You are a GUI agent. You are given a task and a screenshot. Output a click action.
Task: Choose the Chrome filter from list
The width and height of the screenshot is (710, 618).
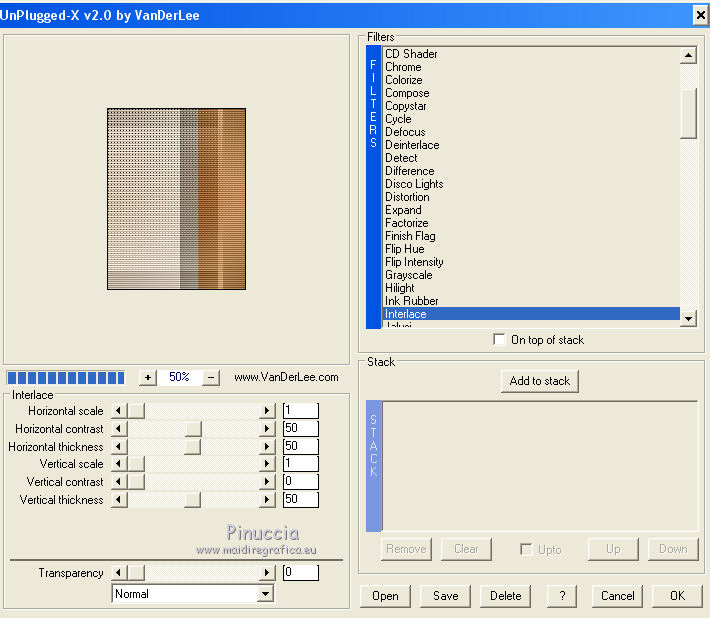click(x=403, y=67)
